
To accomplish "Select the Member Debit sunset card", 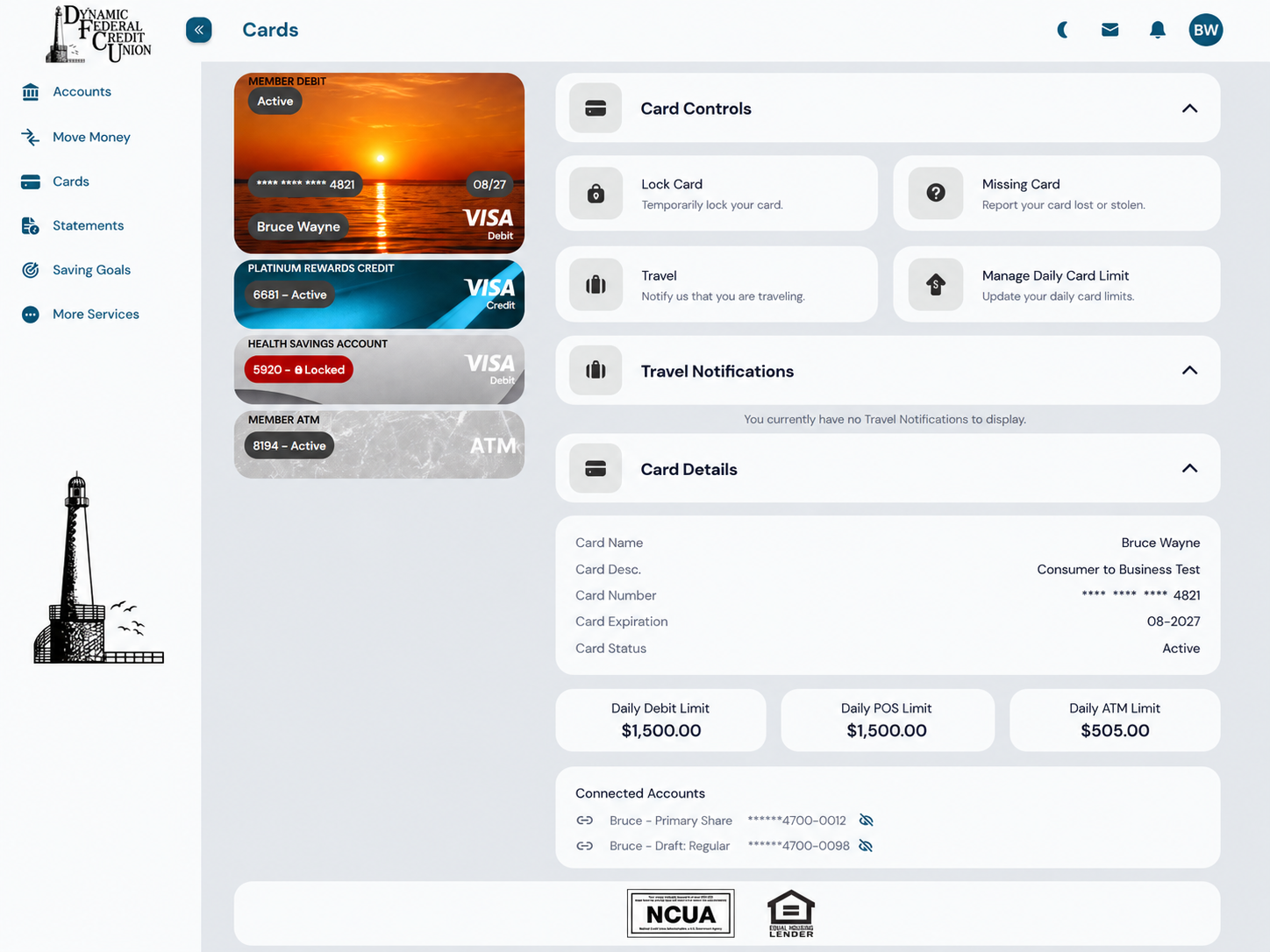I will (379, 163).
